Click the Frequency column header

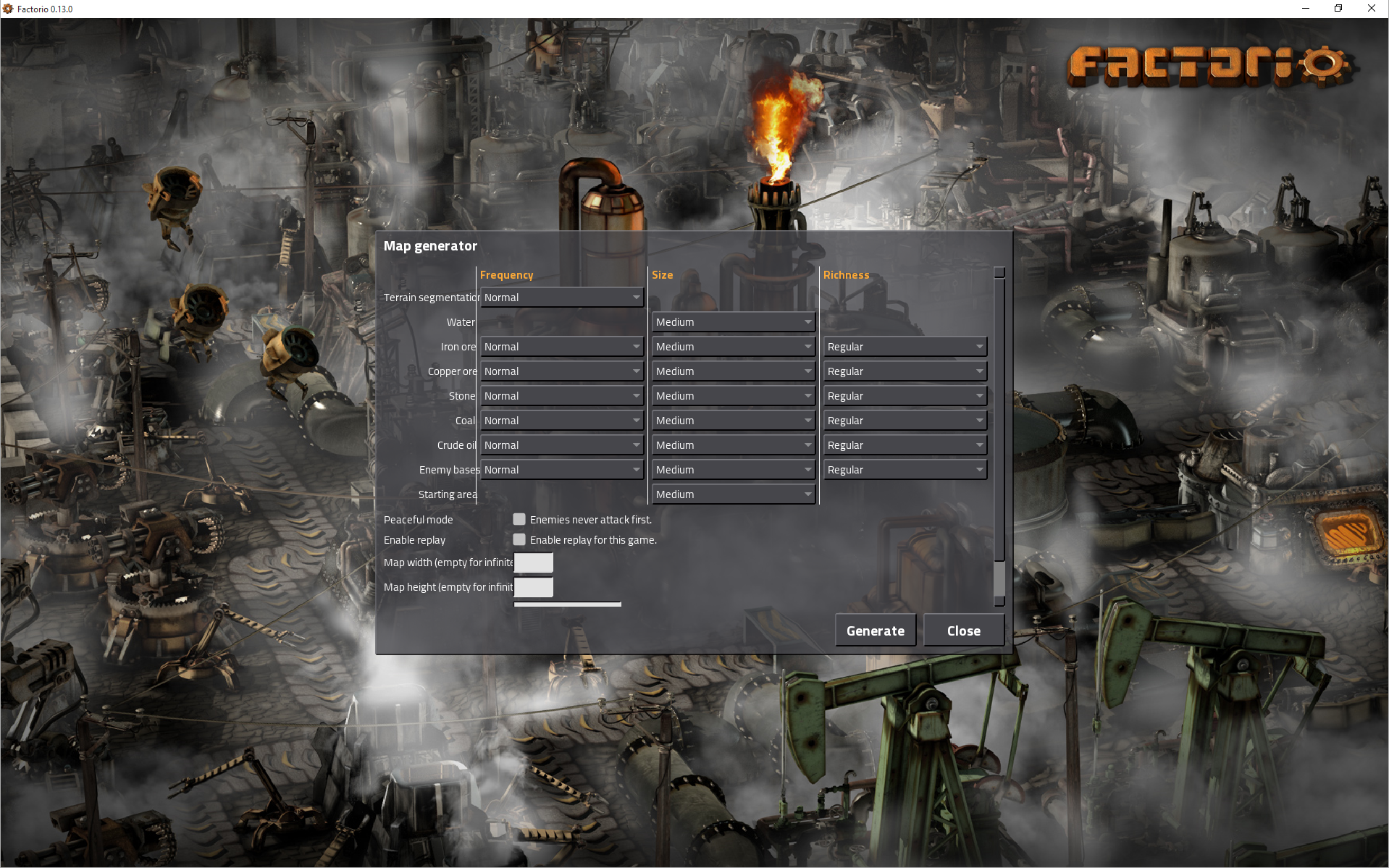507,275
